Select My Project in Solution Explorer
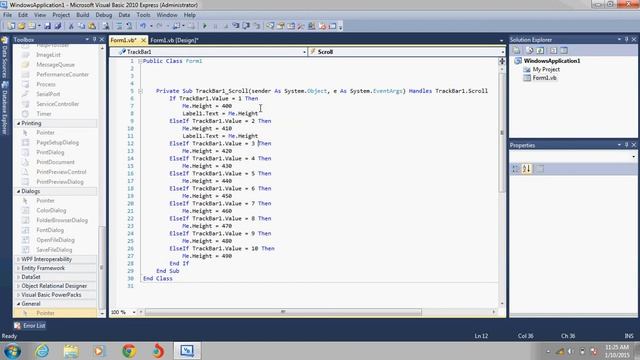The image size is (640, 360). click(x=546, y=69)
